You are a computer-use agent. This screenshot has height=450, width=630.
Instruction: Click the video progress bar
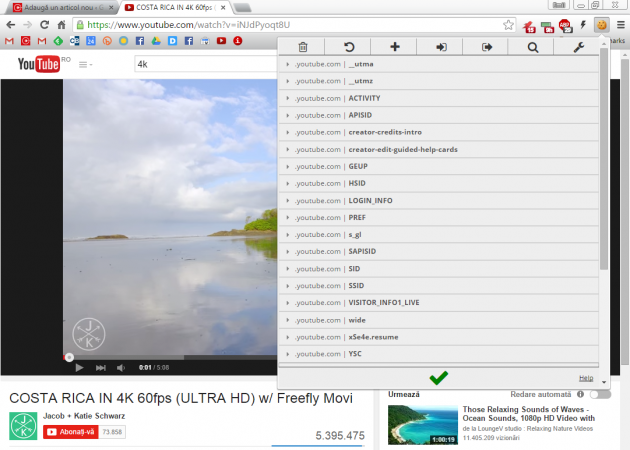[170, 357]
